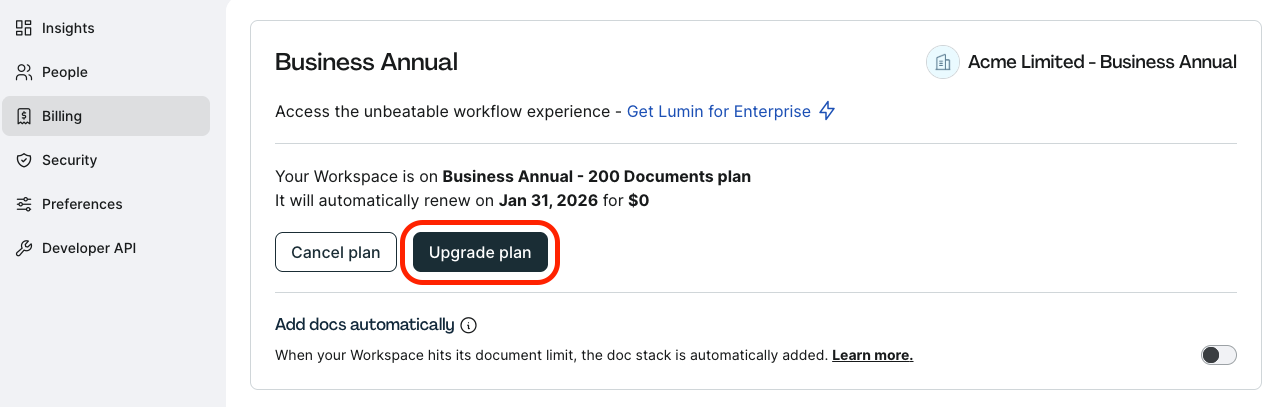
Task: Click the Cancel plan button
Action: (336, 253)
